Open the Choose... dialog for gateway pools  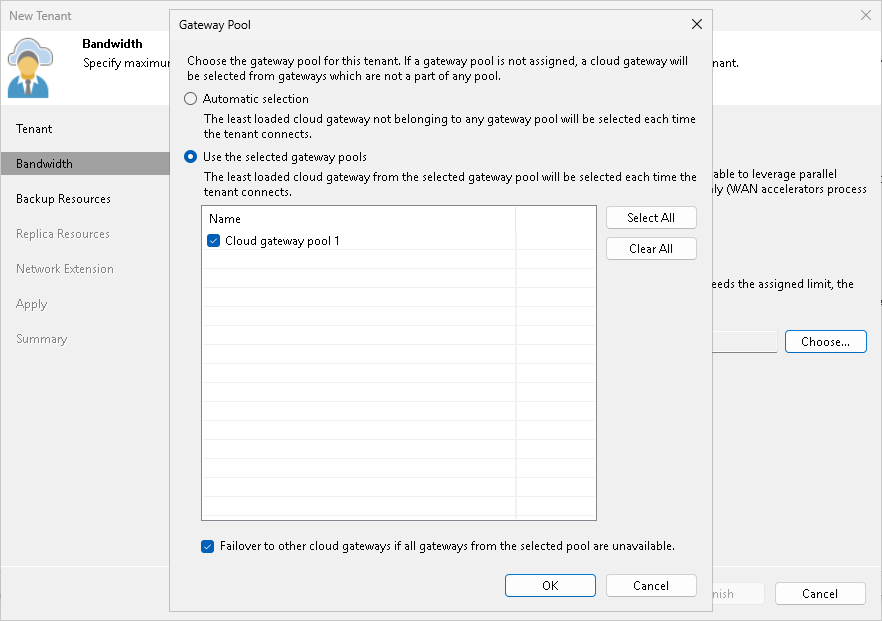[825, 341]
